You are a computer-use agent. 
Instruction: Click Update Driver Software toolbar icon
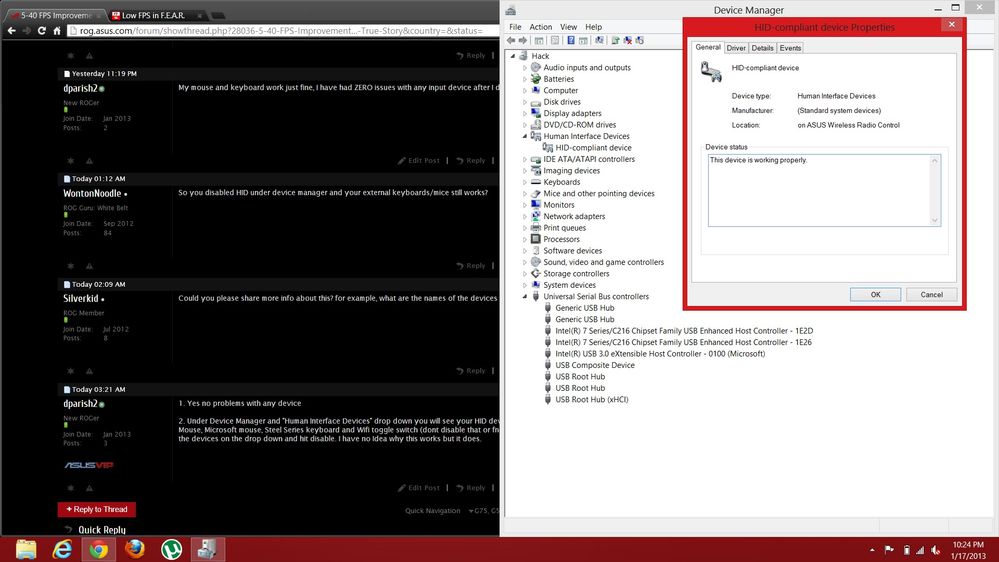tap(615, 40)
